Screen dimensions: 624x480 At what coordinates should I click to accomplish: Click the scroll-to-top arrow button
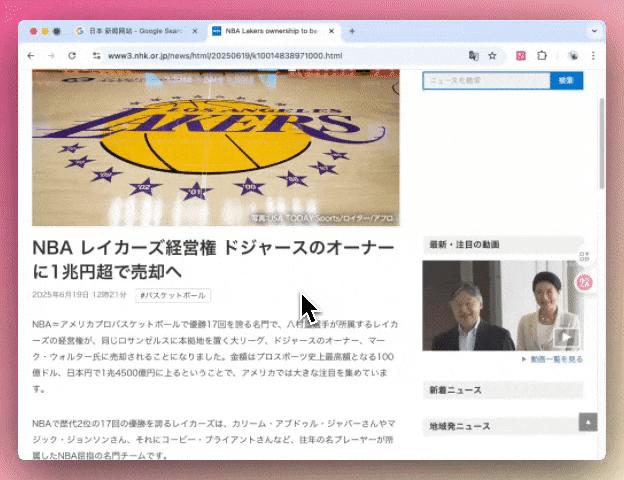[x=588, y=422]
